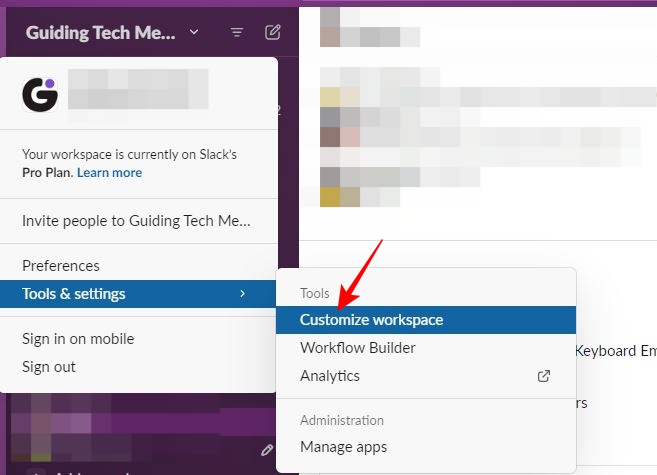Click the Pro Plan workspace notice text

pyautogui.click(x=129, y=163)
